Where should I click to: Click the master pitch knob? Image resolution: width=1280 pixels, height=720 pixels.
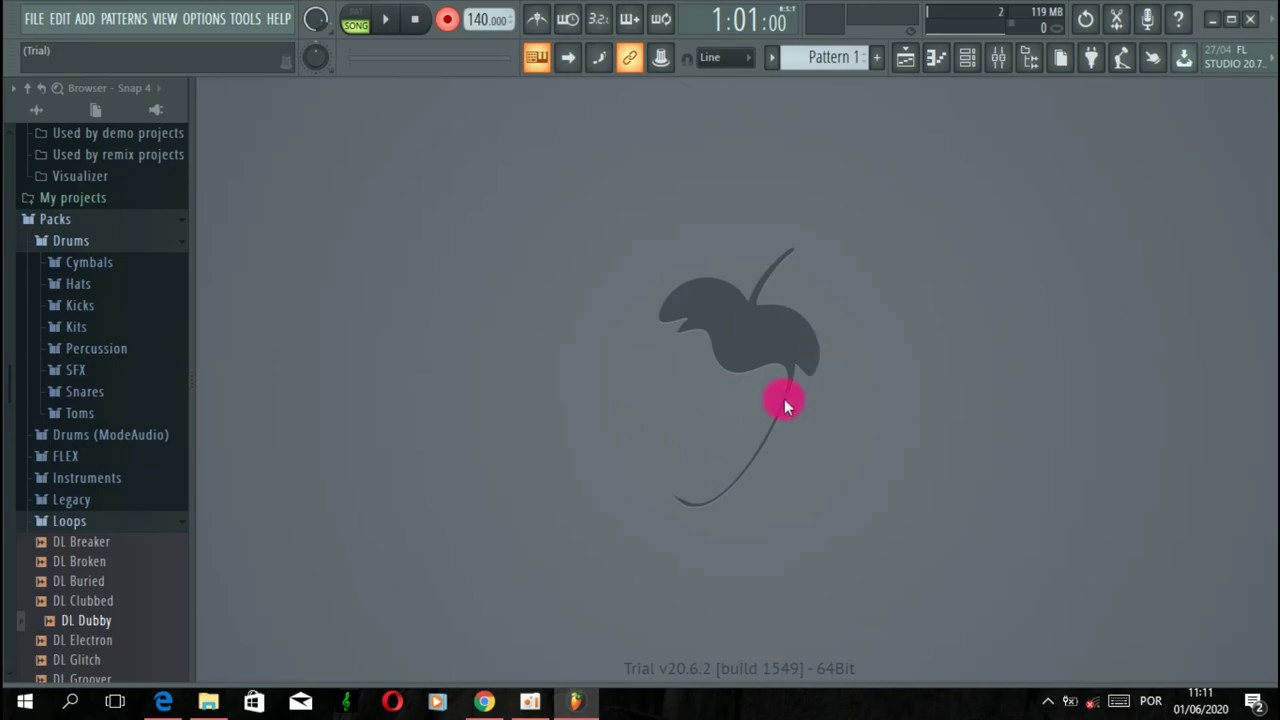point(315,57)
